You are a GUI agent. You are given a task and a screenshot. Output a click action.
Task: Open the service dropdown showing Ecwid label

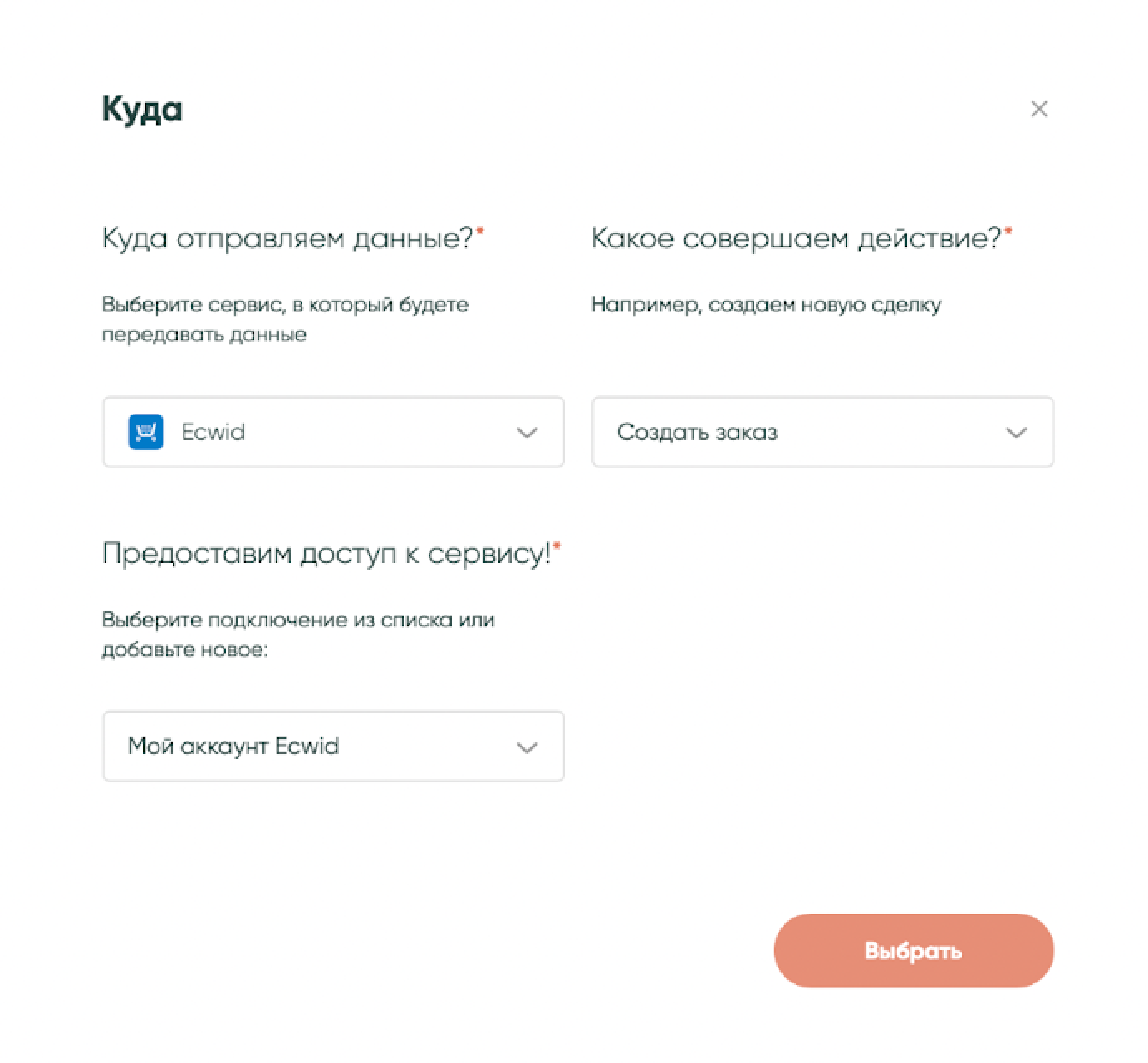[x=332, y=432]
